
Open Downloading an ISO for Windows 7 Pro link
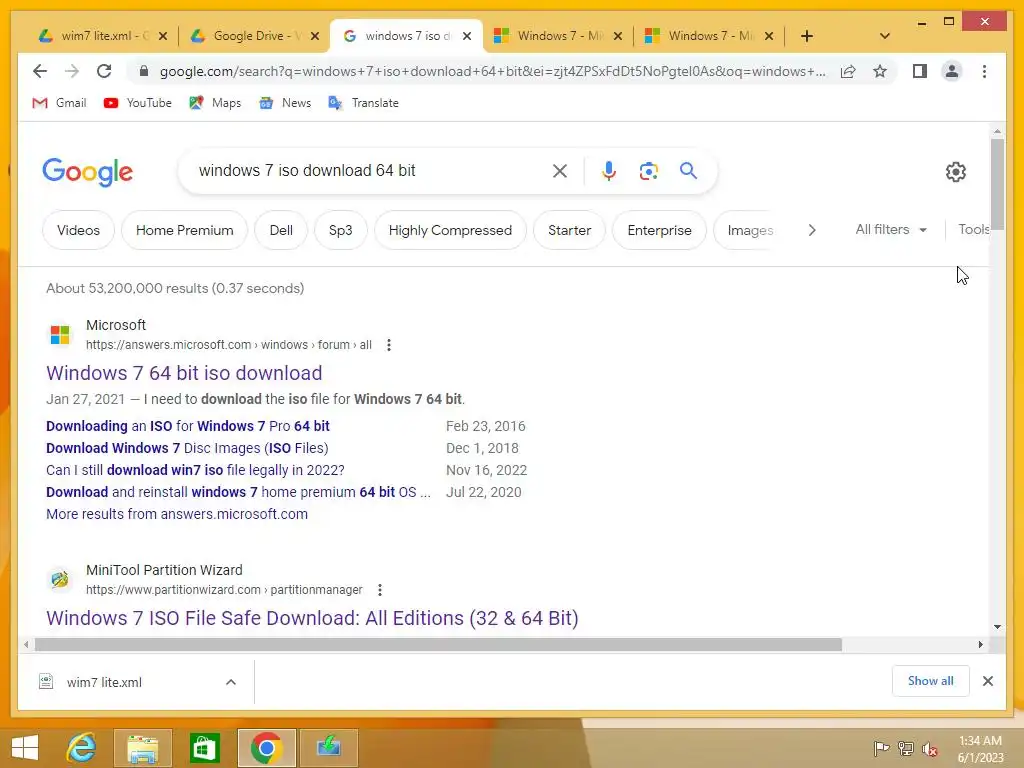click(188, 426)
